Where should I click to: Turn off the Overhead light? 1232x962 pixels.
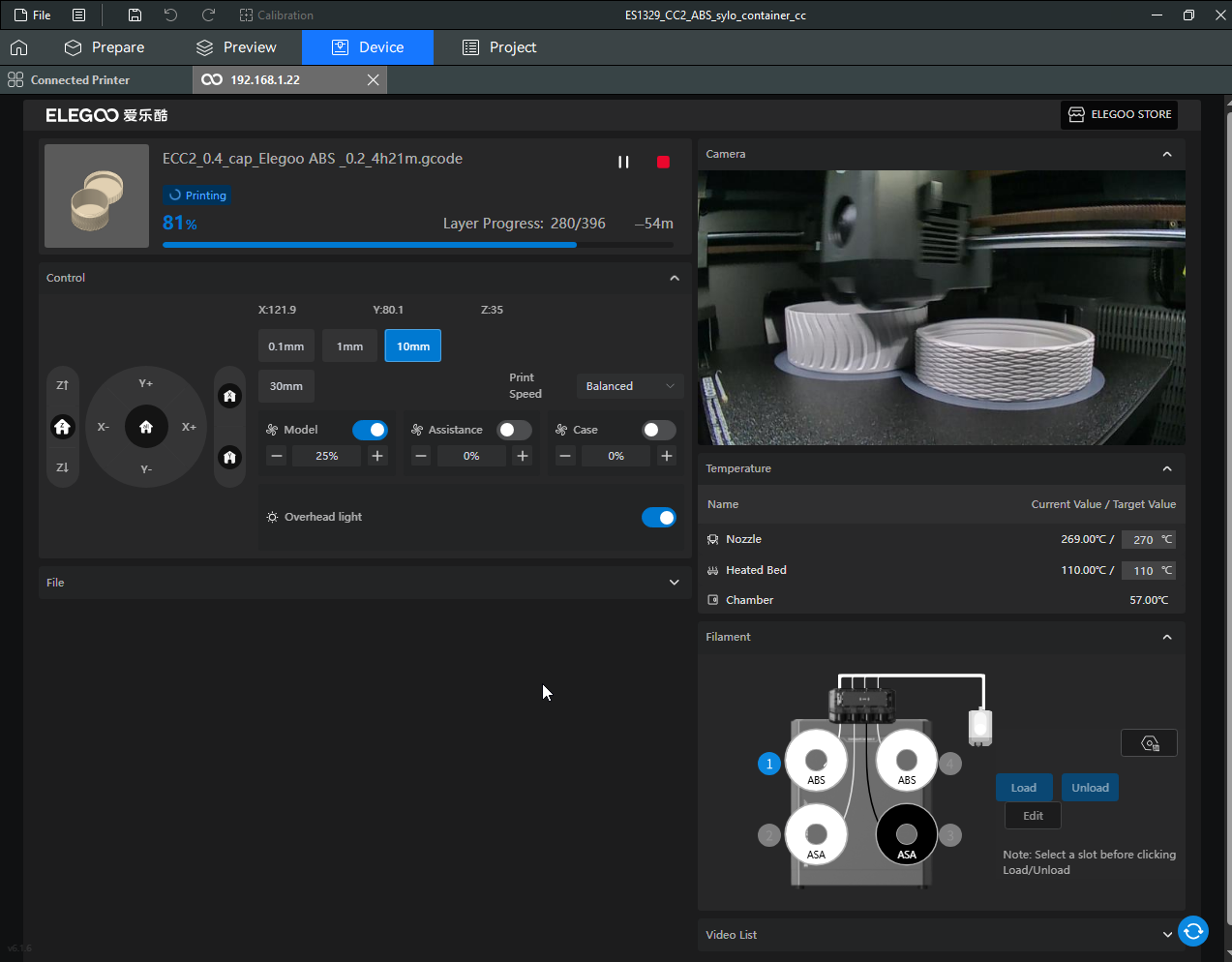tap(659, 518)
